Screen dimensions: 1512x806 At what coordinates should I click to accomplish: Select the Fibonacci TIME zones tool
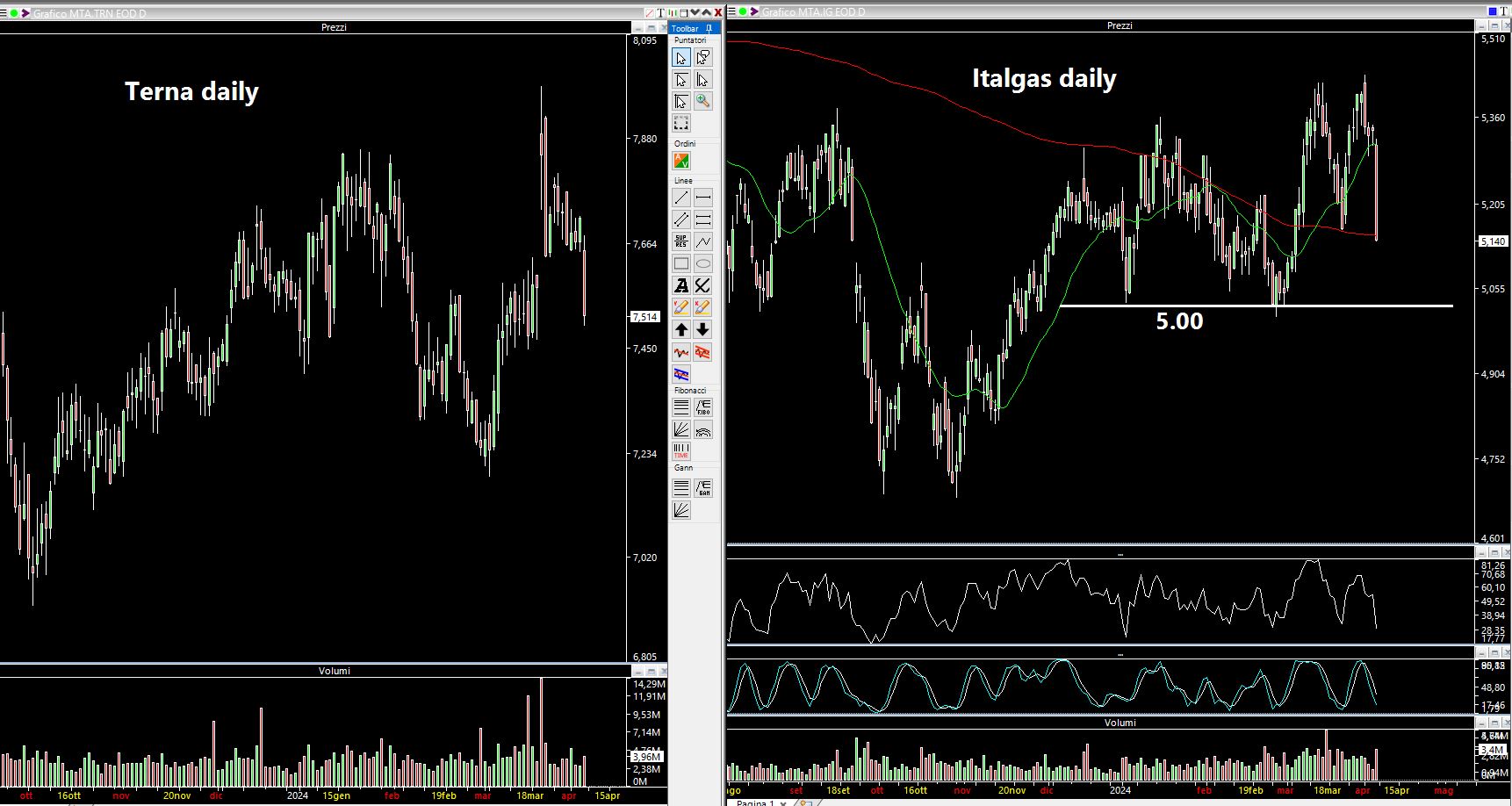tap(681, 451)
